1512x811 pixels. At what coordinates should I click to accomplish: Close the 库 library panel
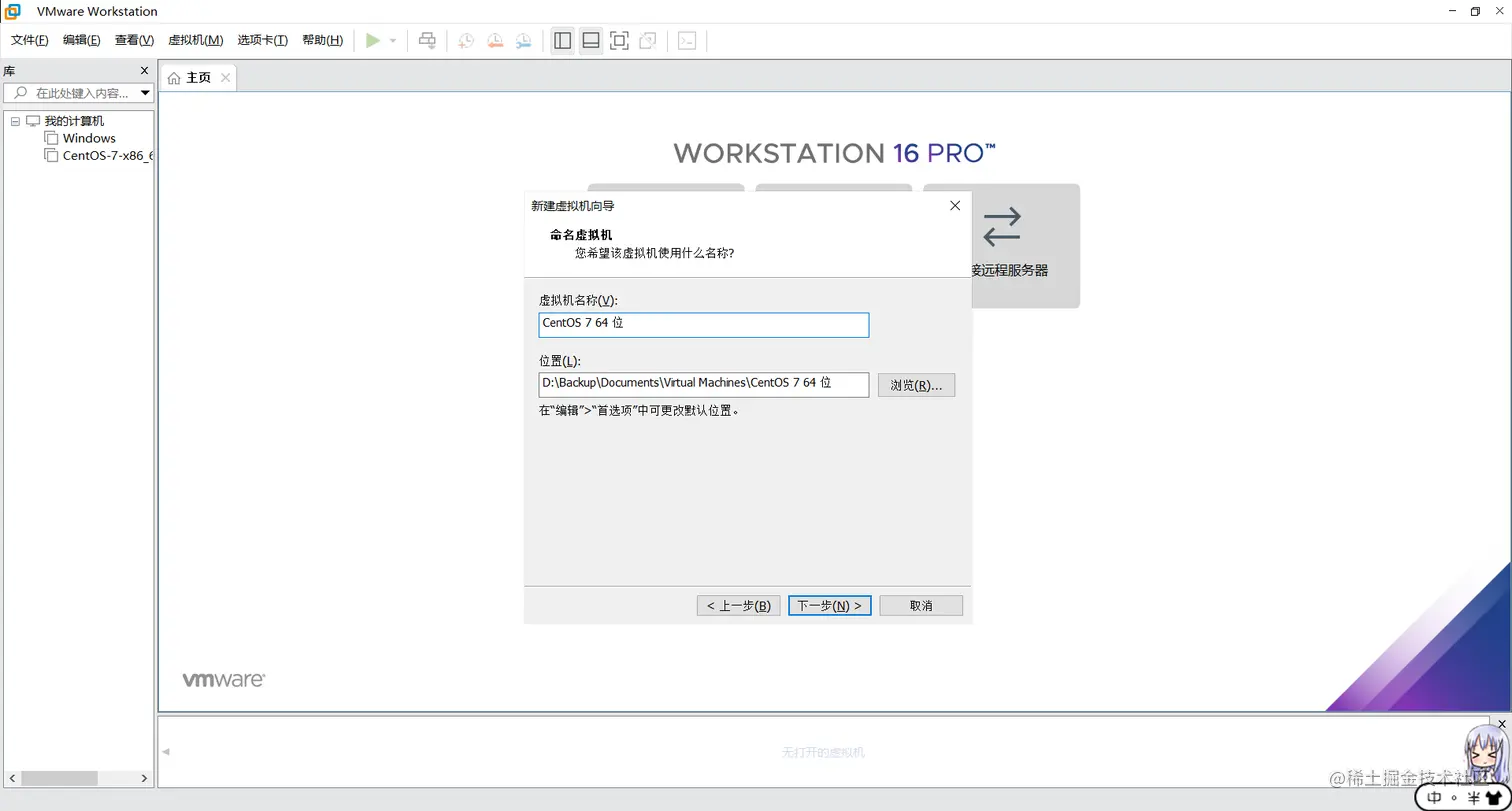click(x=144, y=71)
